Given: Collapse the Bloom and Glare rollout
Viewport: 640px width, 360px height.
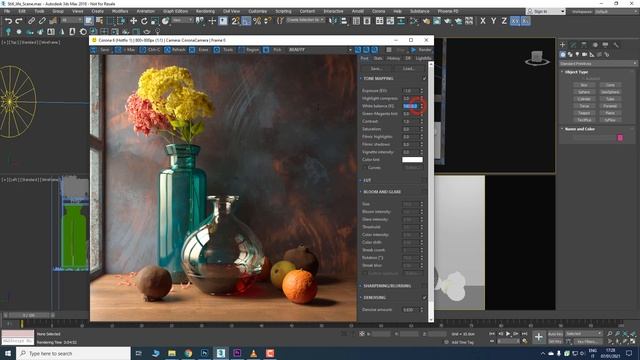Looking at the screenshot, I should [x=361, y=192].
